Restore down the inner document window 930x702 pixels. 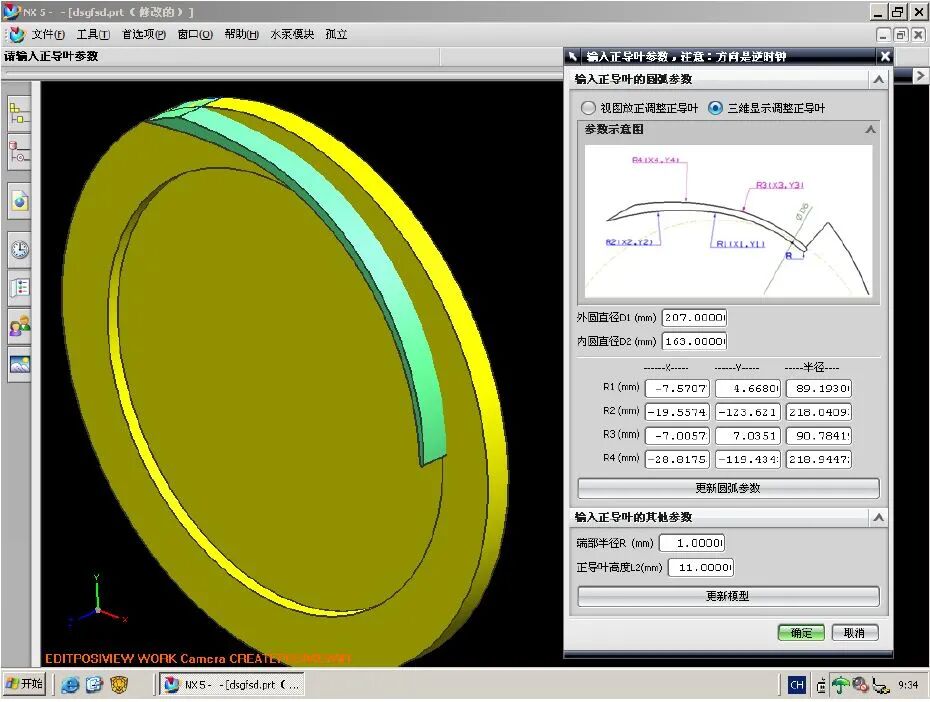(900, 35)
